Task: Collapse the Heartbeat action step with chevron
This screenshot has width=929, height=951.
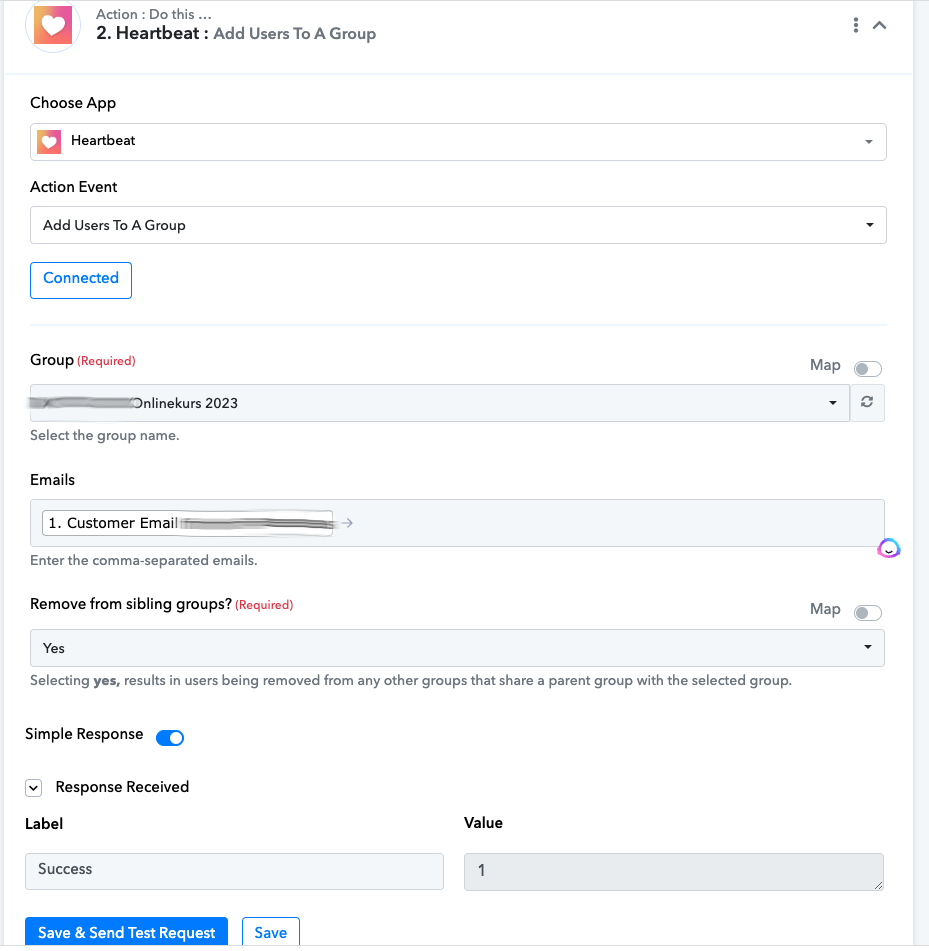Action: [x=879, y=25]
